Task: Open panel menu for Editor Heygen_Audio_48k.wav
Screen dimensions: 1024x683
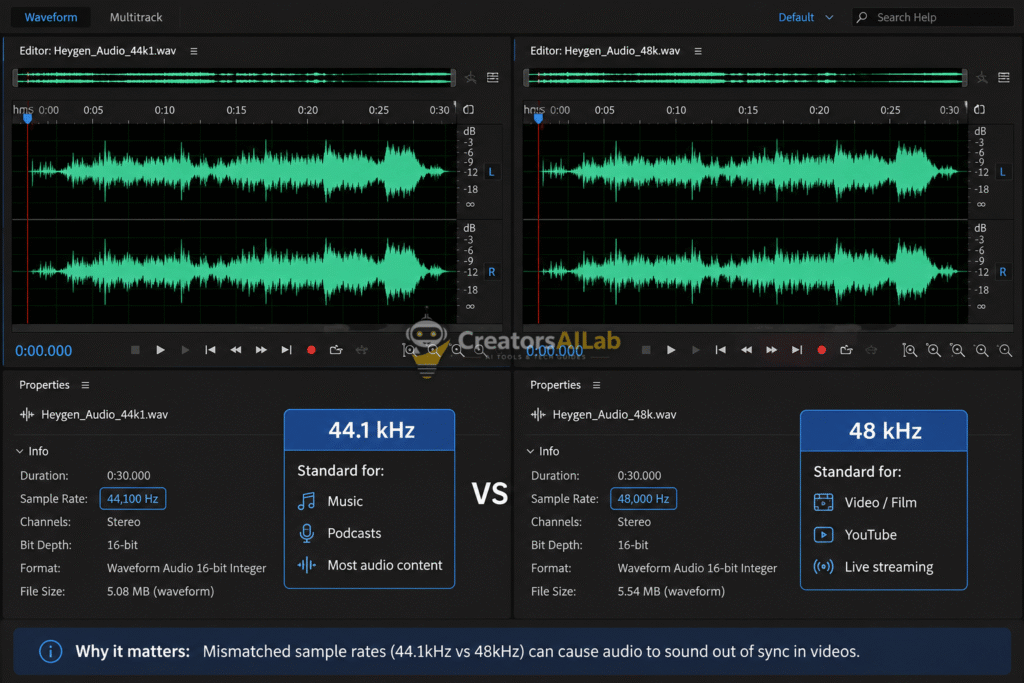Action: click(x=698, y=51)
